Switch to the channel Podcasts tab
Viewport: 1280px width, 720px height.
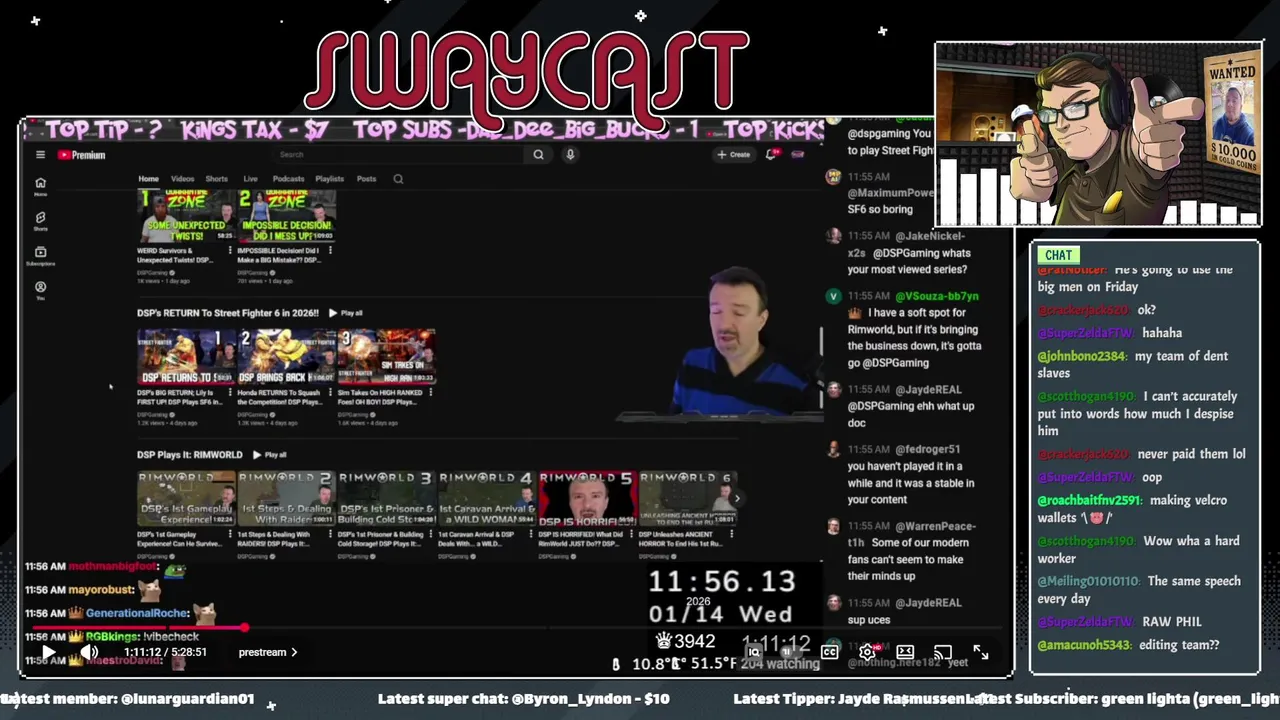pos(288,179)
